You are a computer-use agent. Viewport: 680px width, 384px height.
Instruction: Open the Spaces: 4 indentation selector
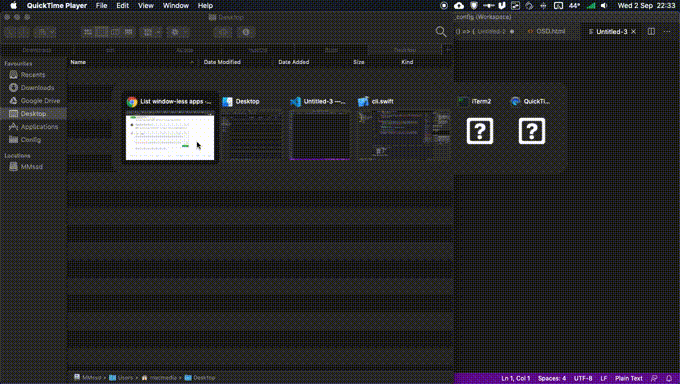pos(552,378)
